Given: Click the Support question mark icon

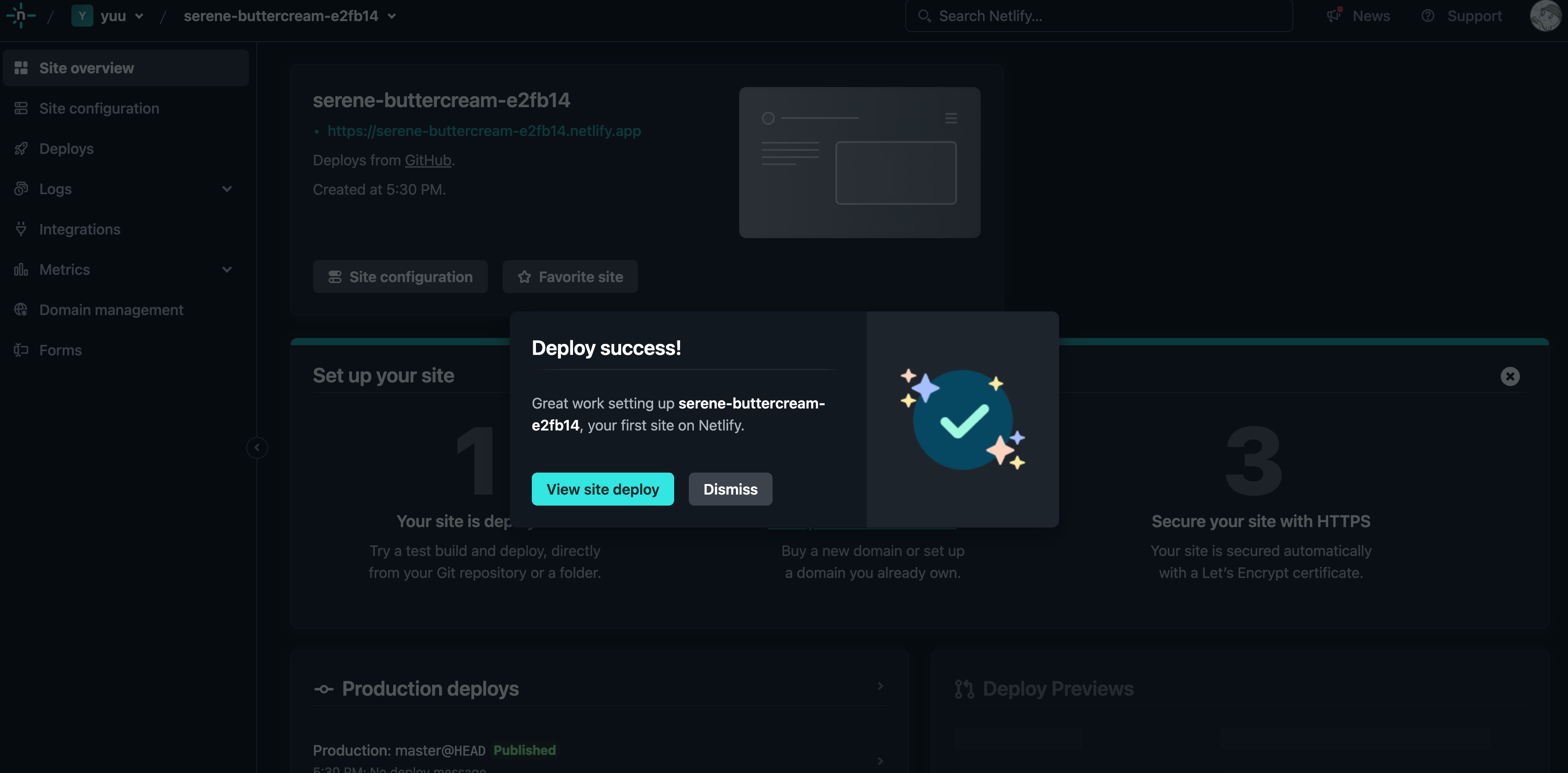Looking at the screenshot, I should tap(1428, 16).
